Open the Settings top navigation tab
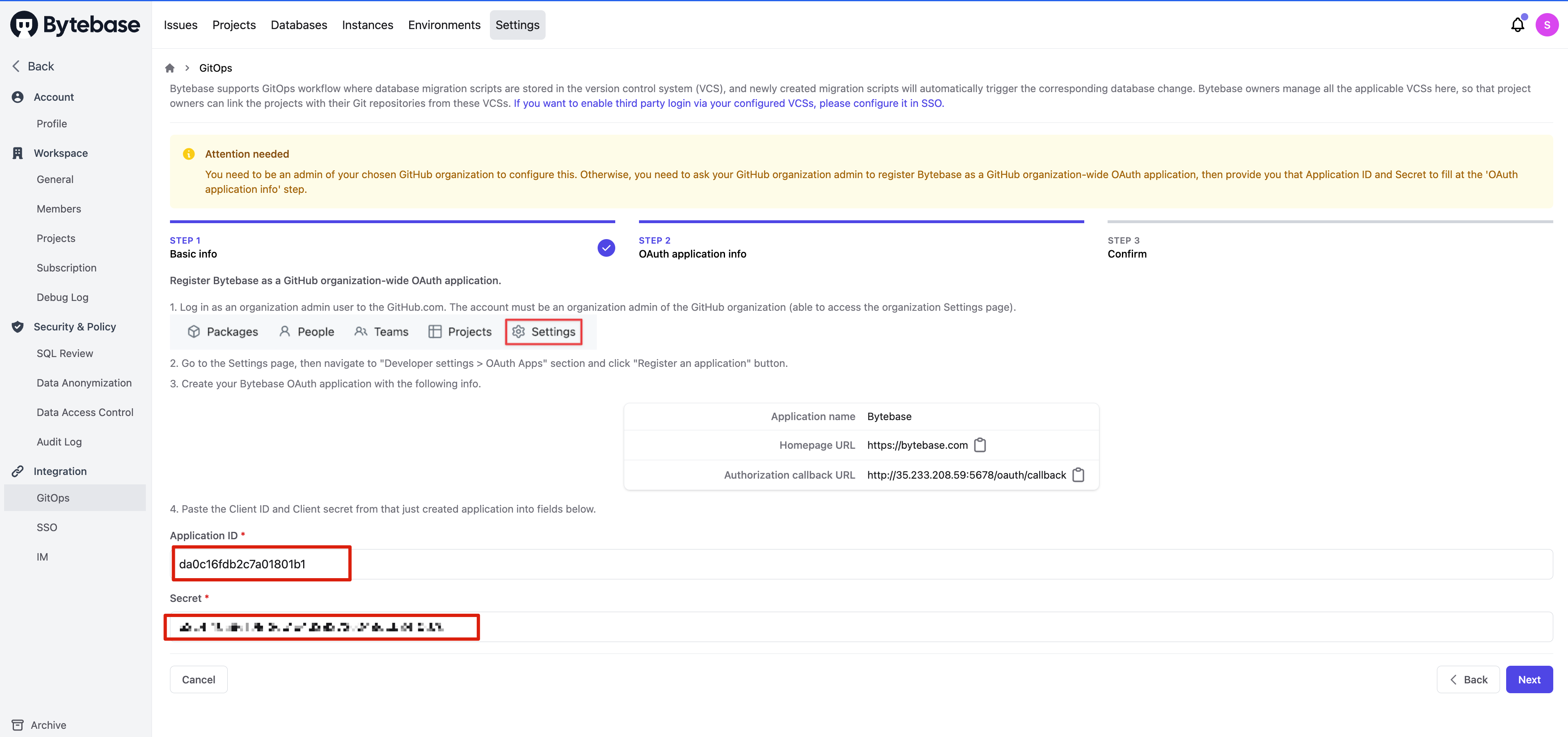 517,25
